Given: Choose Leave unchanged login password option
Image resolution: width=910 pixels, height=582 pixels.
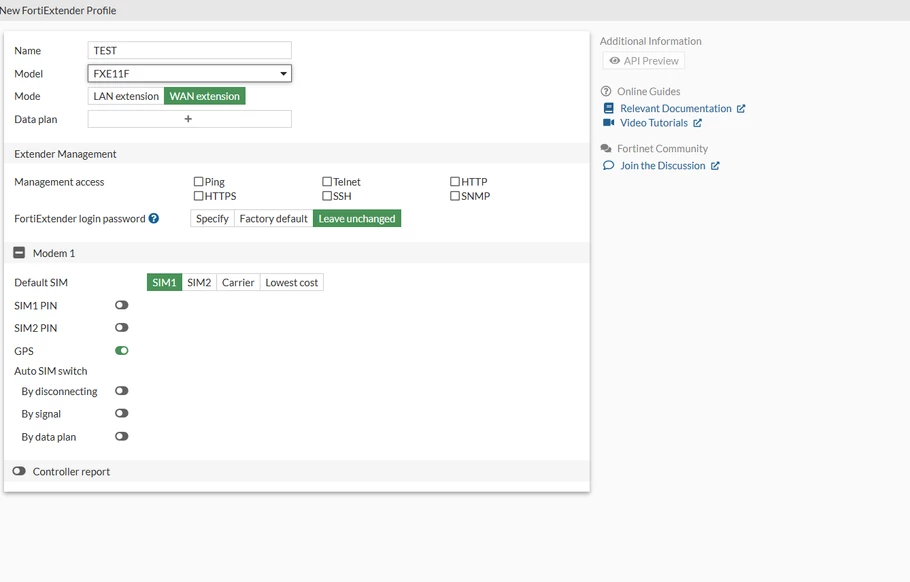Looking at the screenshot, I should pyautogui.click(x=357, y=219).
